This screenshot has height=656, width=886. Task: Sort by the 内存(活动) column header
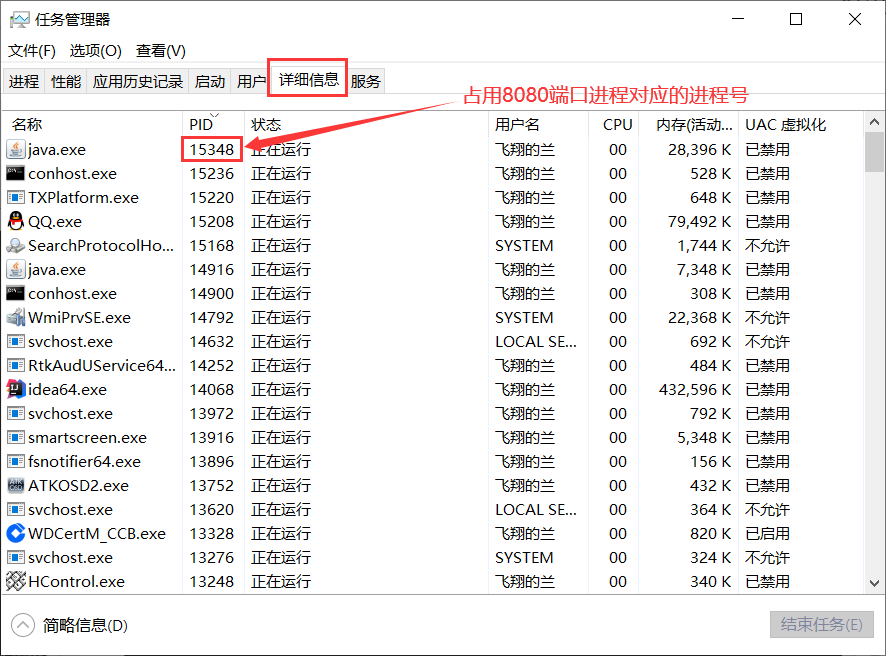click(689, 124)
